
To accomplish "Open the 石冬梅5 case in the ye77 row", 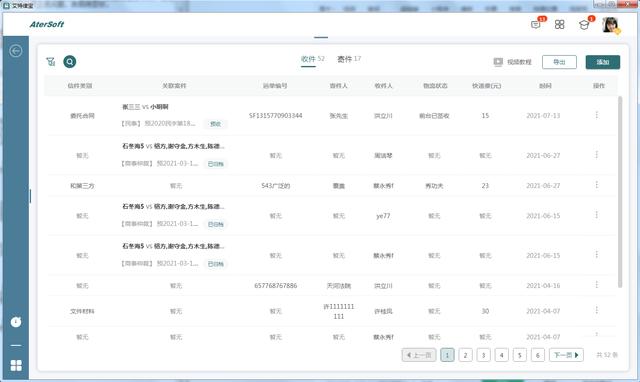I will pyautogui.click(x=173, y=207).
